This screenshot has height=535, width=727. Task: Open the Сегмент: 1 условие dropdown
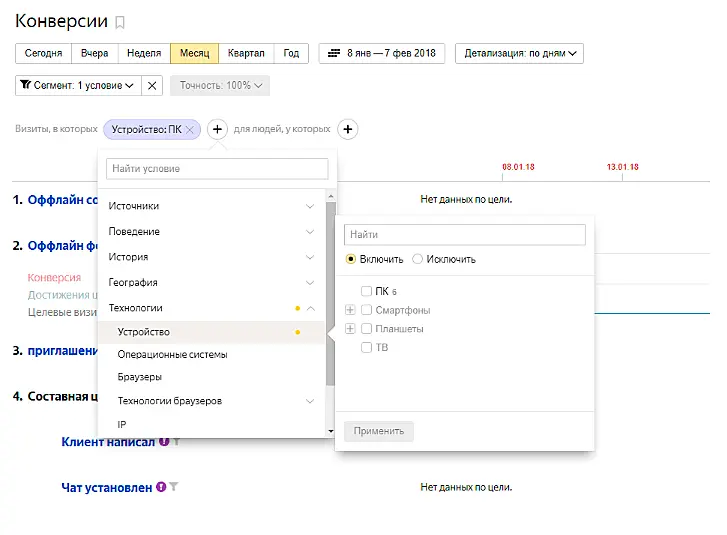[x=78, y=86]
